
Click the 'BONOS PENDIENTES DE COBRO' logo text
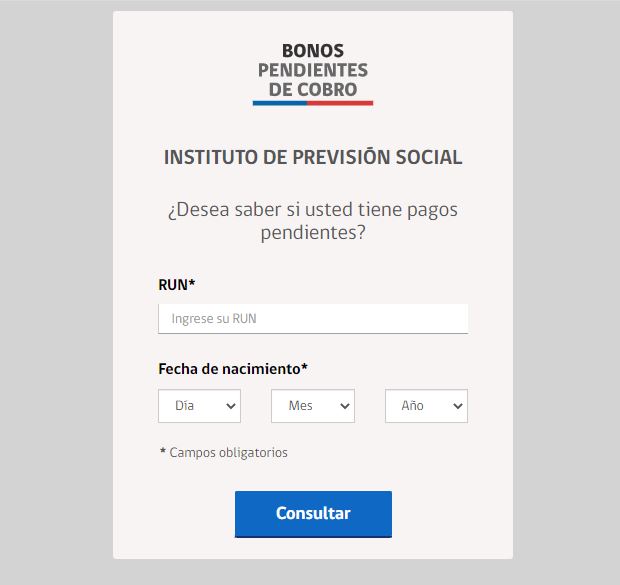point(313,70)
